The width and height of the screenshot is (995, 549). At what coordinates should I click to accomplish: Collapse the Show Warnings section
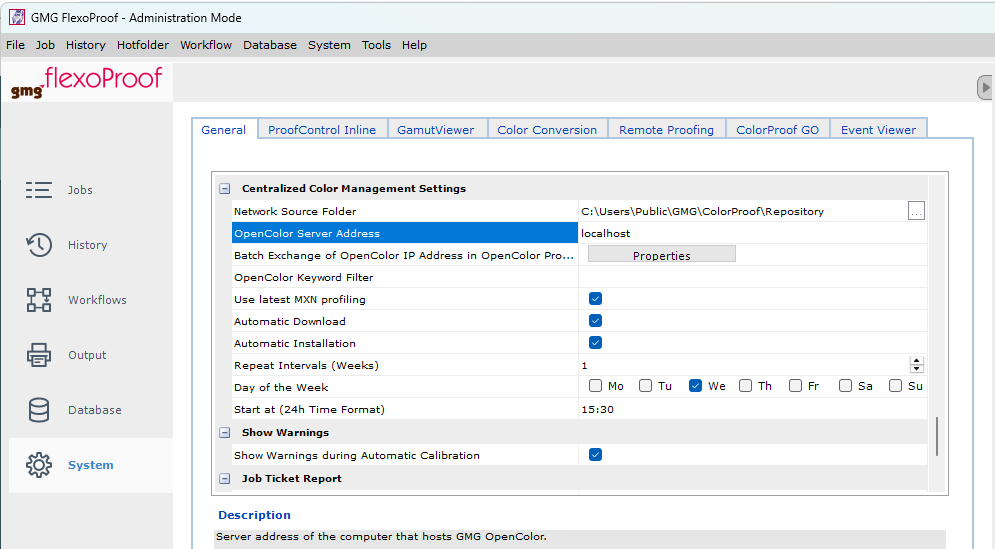pyautogui.click(x=225, y=433)
